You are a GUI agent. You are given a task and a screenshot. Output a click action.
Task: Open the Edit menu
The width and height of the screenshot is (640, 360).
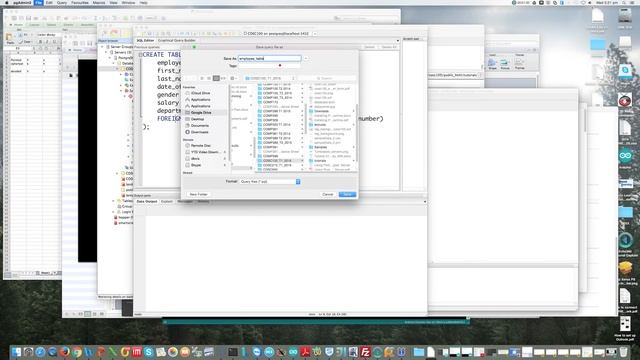coord(49,2)
